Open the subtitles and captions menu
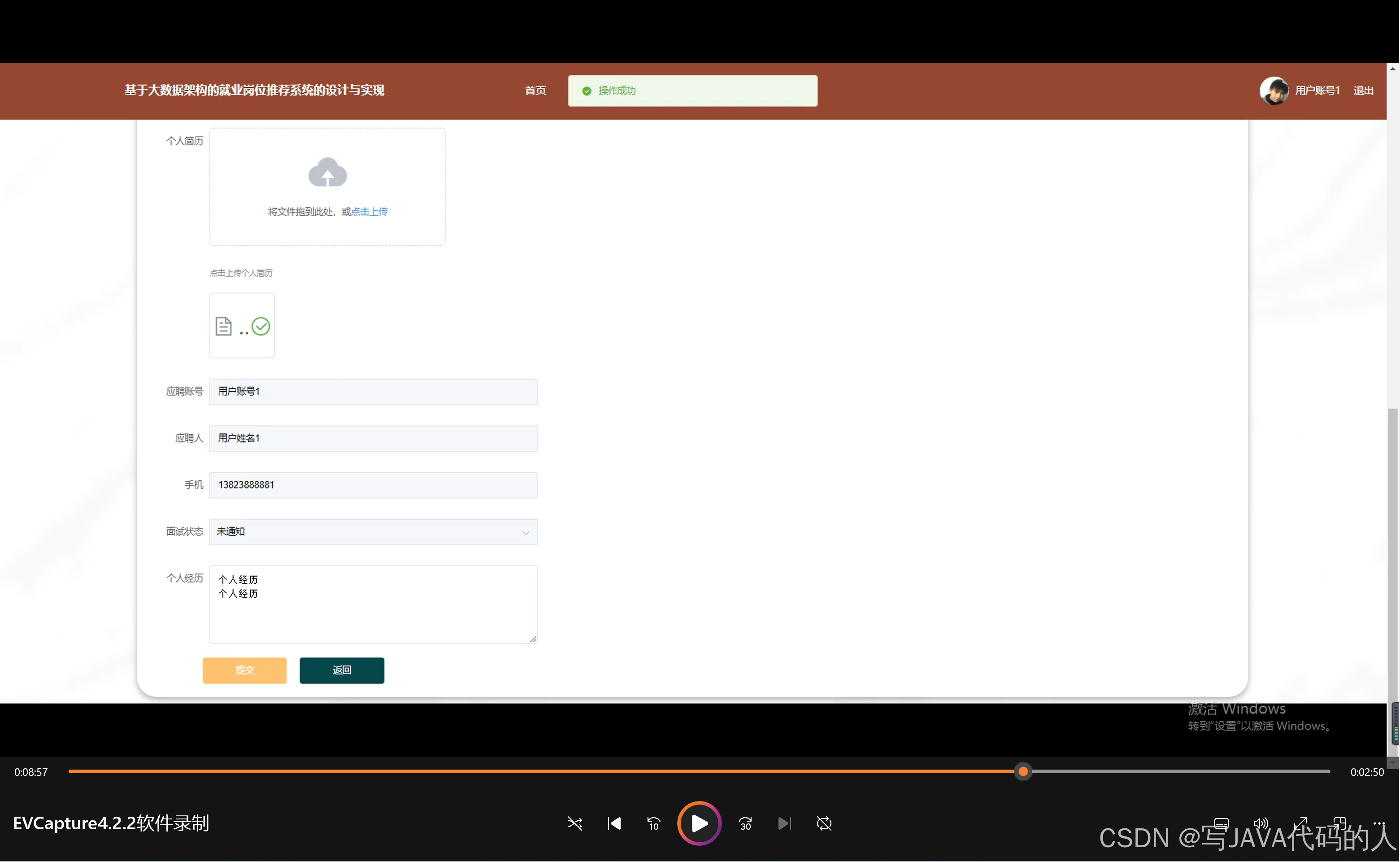The image size is (1400, 862). [x=1221, y=823]
